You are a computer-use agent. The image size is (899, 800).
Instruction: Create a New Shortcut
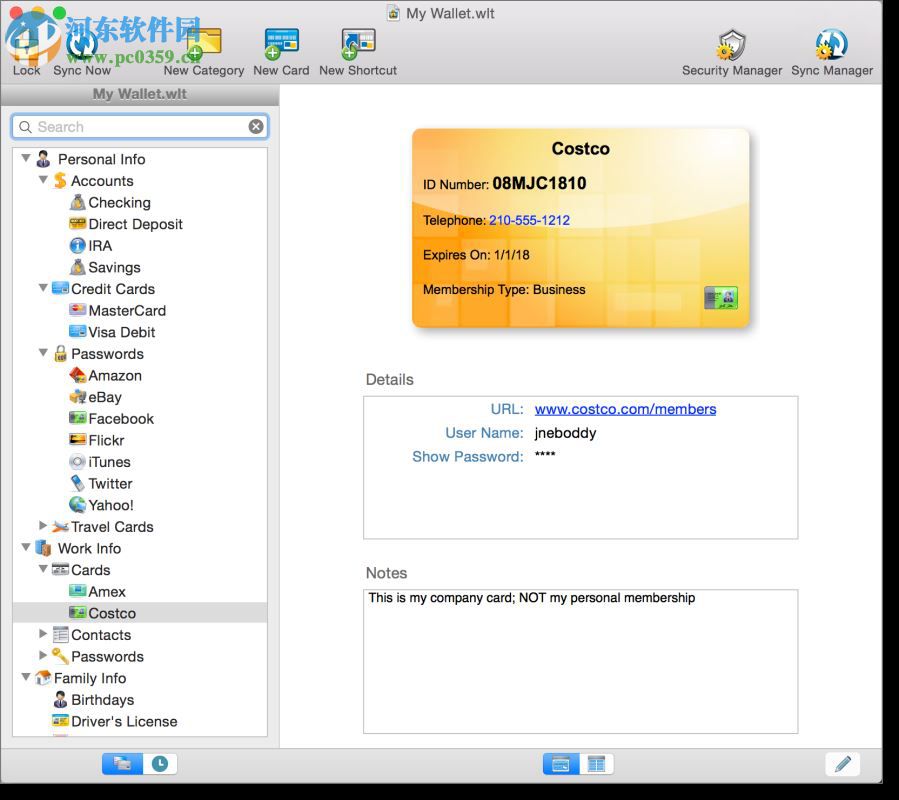tap(357, 40)
